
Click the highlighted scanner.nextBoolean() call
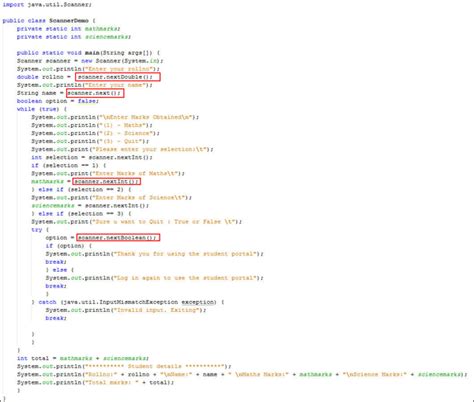(x=118, y=238)
